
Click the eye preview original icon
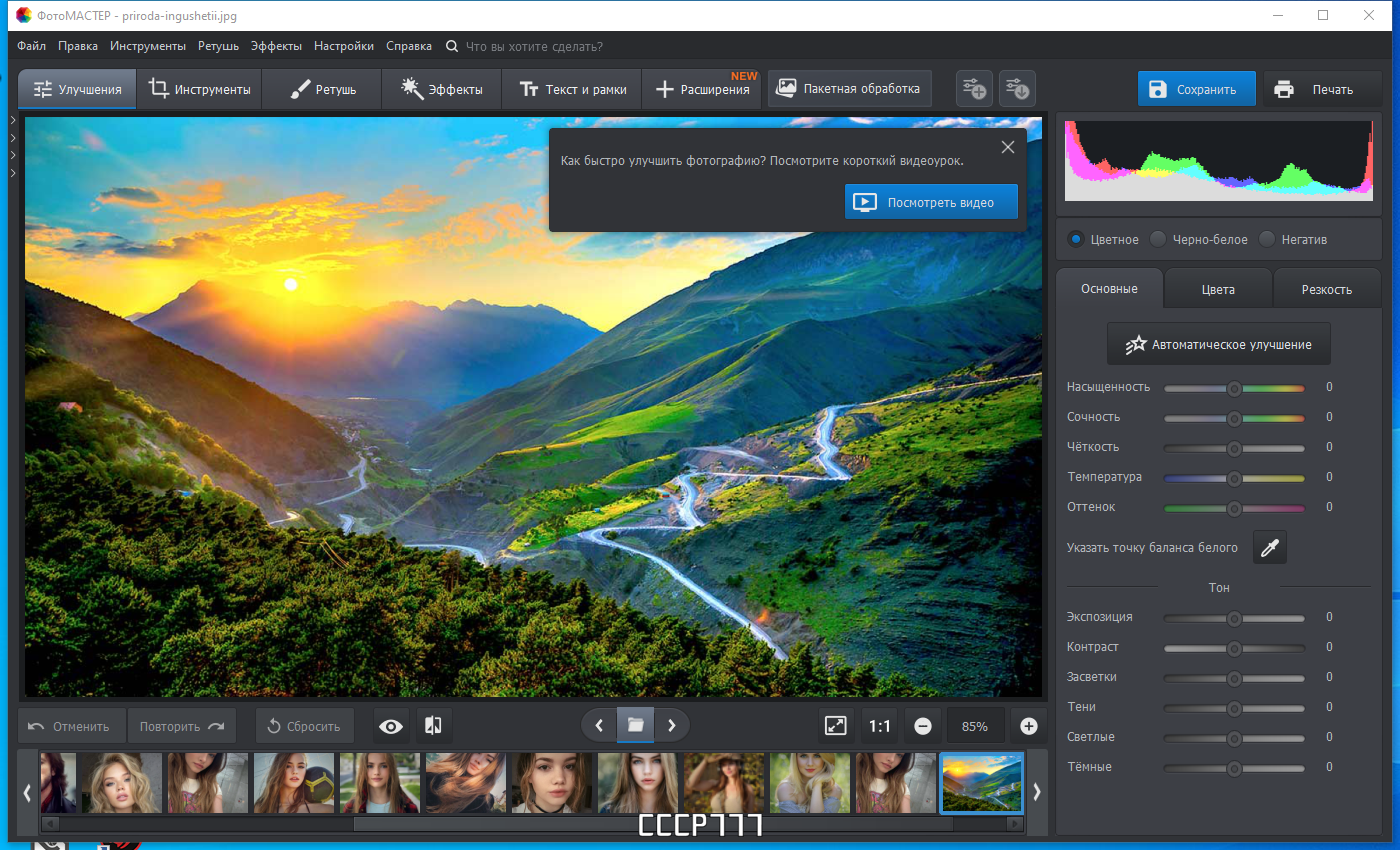click(x=391, y=726)
